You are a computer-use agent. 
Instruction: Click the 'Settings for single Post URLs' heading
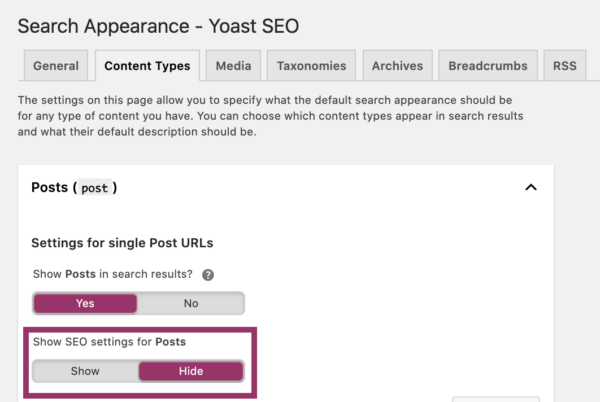coord(122,243)
